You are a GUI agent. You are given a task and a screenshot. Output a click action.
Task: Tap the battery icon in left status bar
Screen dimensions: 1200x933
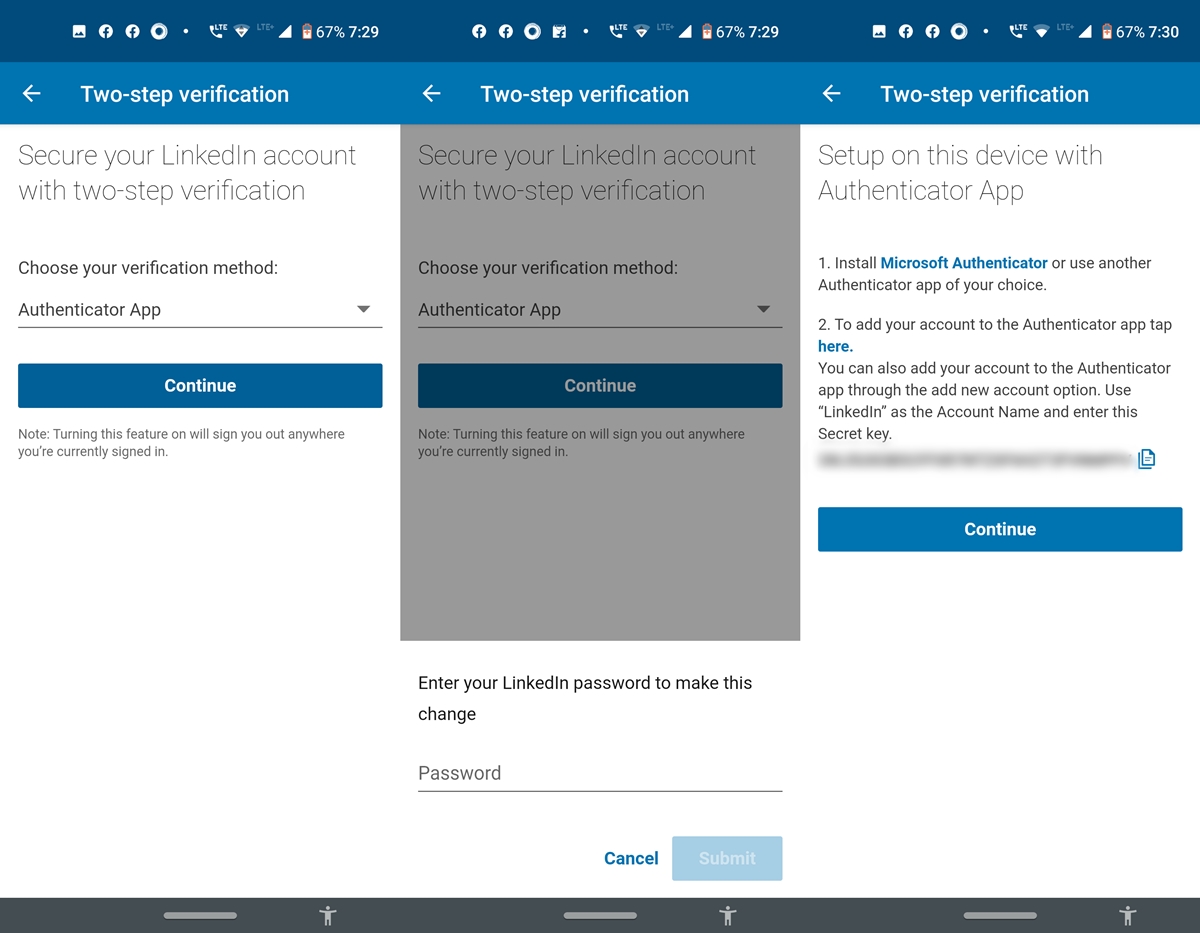coord(307,32)
